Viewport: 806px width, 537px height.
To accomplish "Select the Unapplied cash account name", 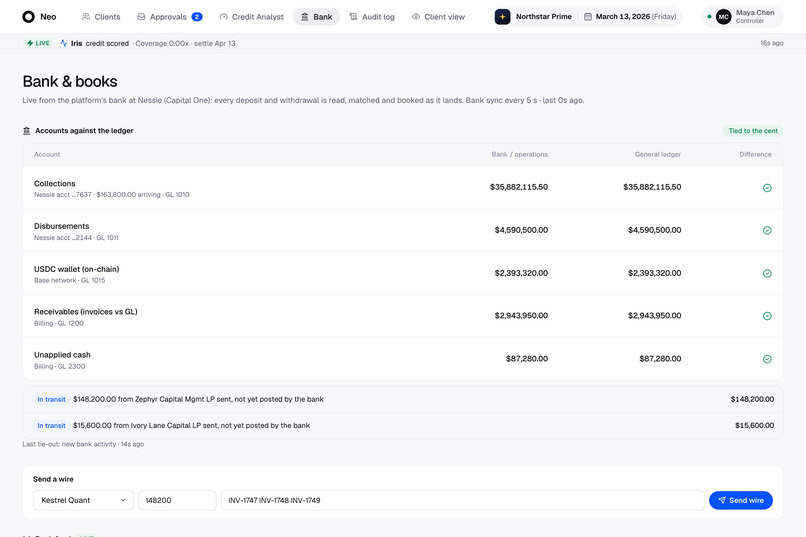I will [x=62, y=355].
